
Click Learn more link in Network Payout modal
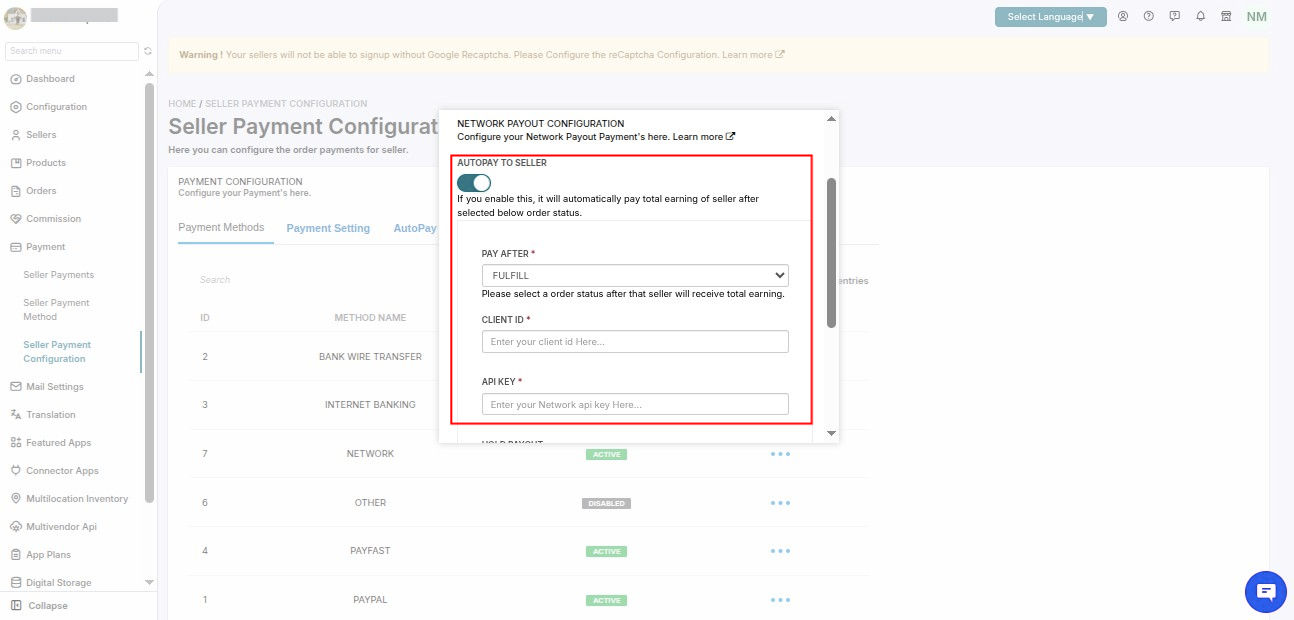click(704, 137)
